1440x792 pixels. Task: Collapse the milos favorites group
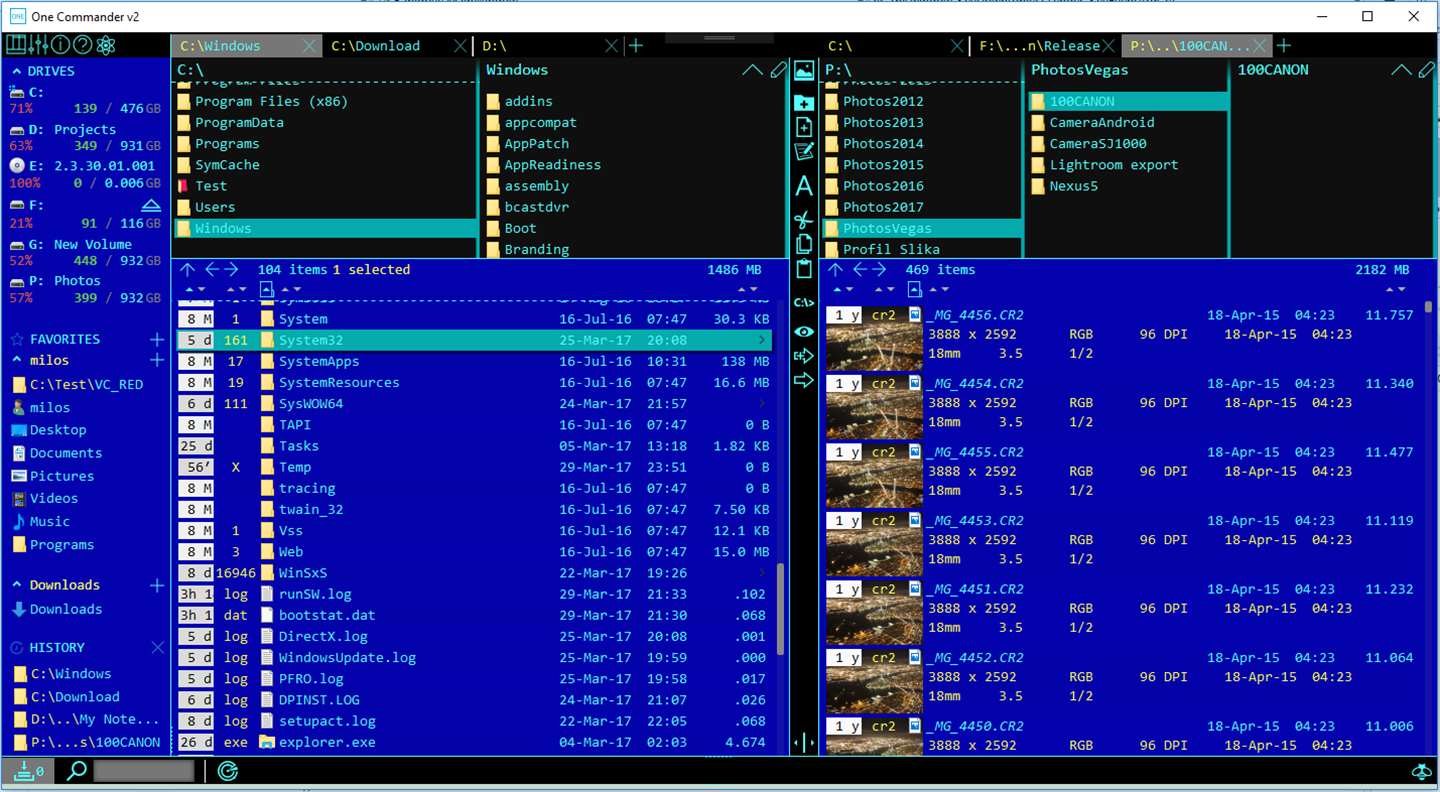tap(16, 360)
